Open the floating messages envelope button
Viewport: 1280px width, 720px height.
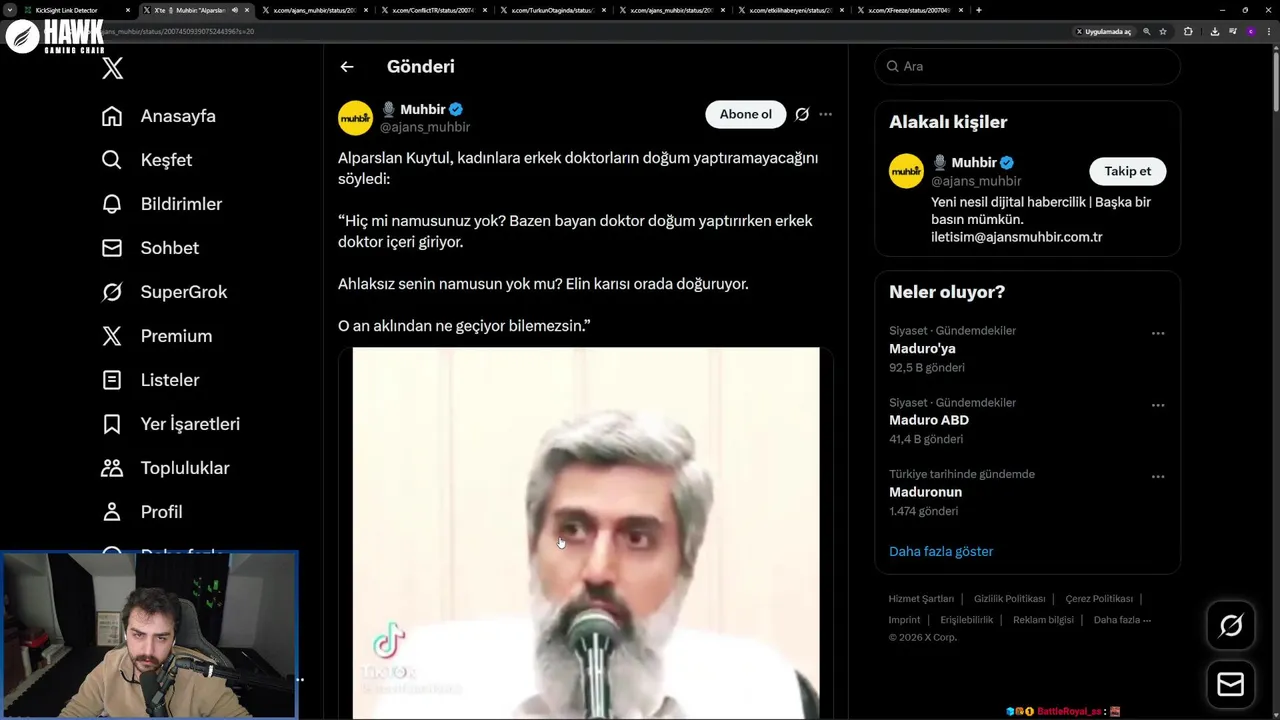coord(1231,685)
